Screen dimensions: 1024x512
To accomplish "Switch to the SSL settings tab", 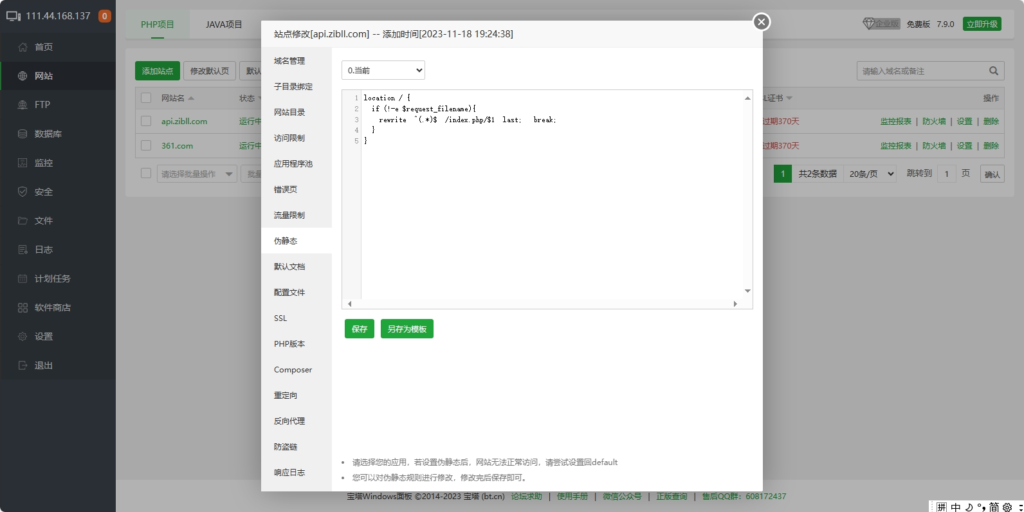I will [280, 318].
